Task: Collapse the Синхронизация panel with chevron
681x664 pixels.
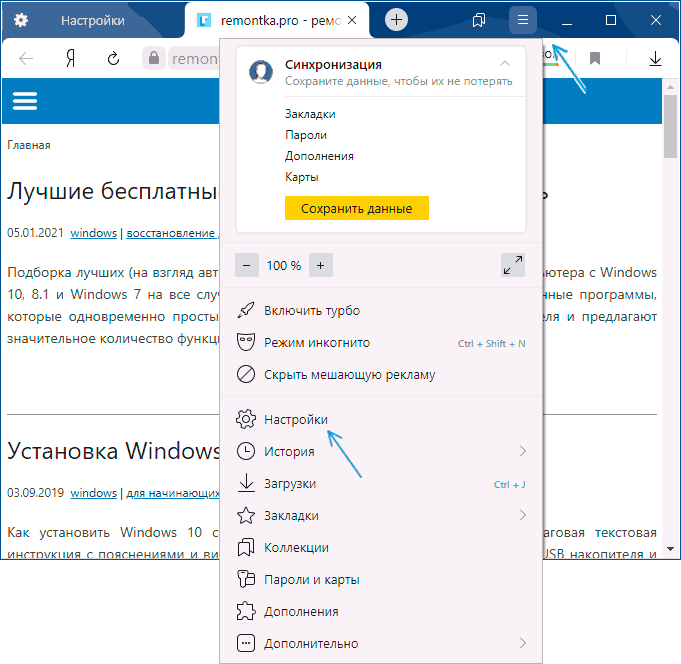Action: (505, 63)
